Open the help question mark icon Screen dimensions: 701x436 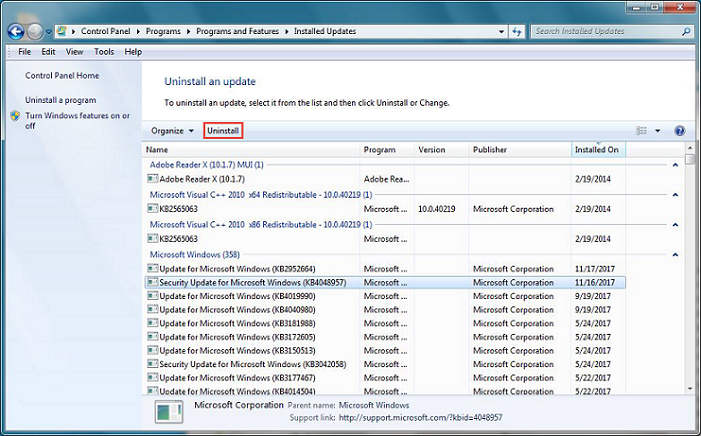680,131
